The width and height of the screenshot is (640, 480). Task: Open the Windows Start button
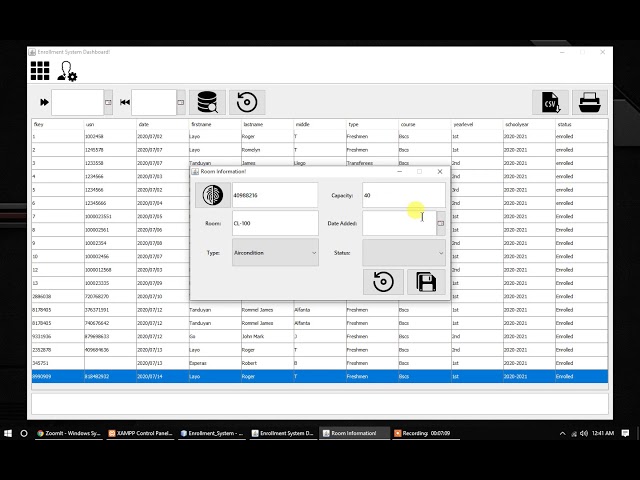(x=8, y=433)
